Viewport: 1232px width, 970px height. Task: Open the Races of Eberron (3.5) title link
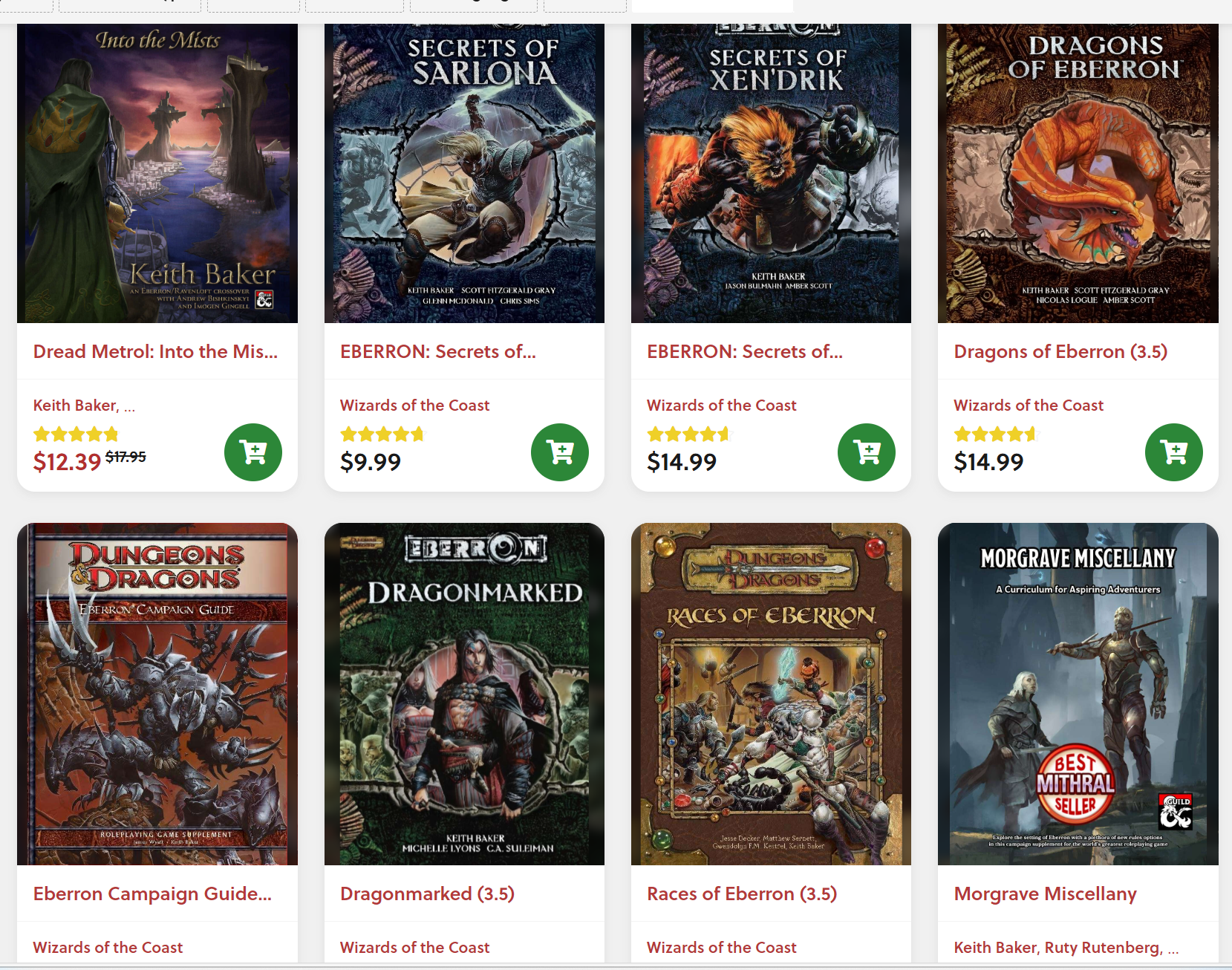742,893
